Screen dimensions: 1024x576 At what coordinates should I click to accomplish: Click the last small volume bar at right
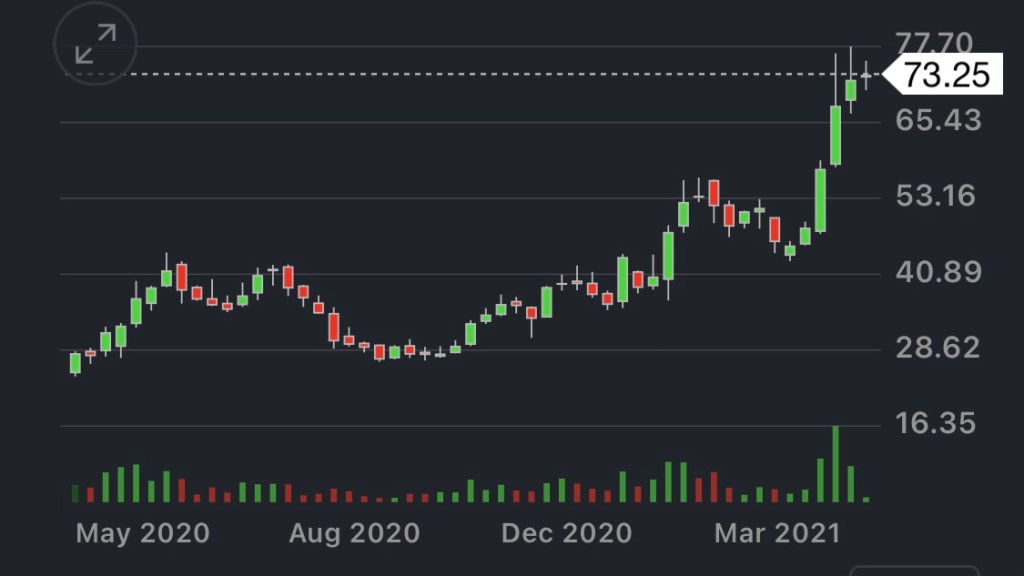pyautogui.click(x=866, y=498)
